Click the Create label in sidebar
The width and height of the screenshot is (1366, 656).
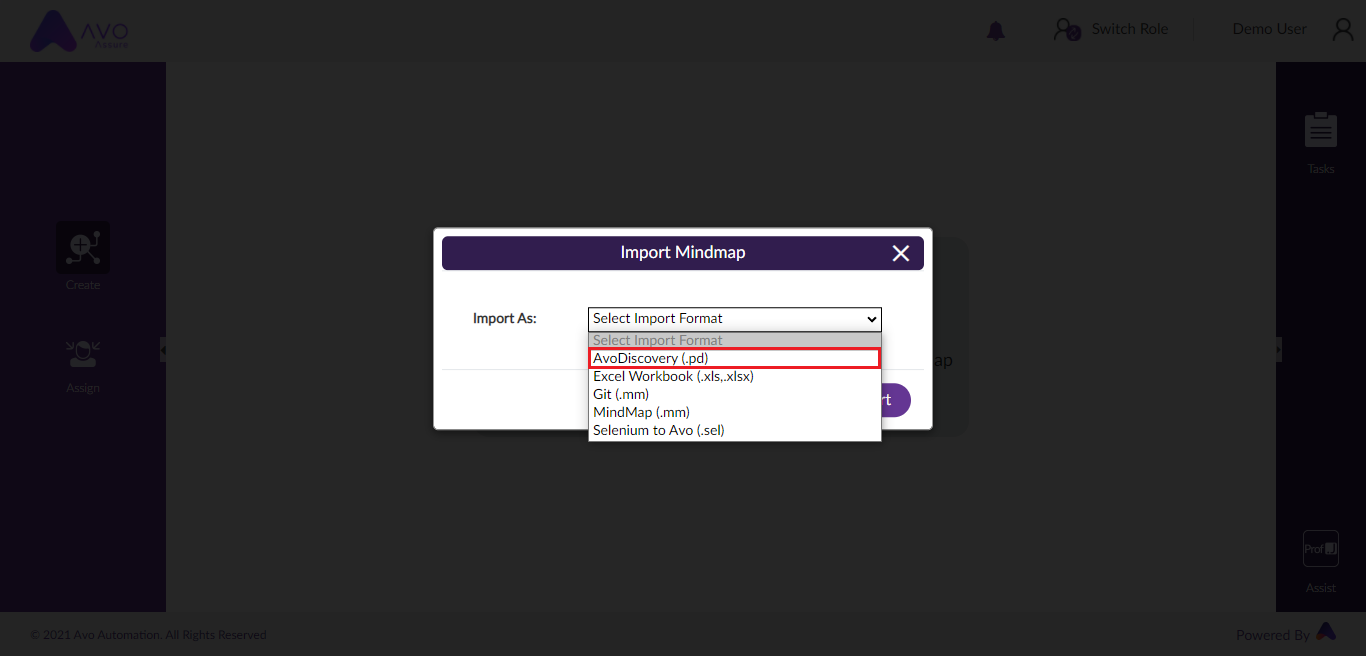[x=83, y=285]
